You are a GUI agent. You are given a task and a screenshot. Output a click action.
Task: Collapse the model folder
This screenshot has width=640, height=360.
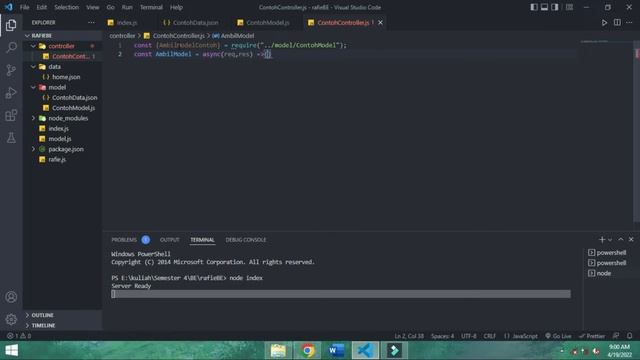tap(62, 87)
